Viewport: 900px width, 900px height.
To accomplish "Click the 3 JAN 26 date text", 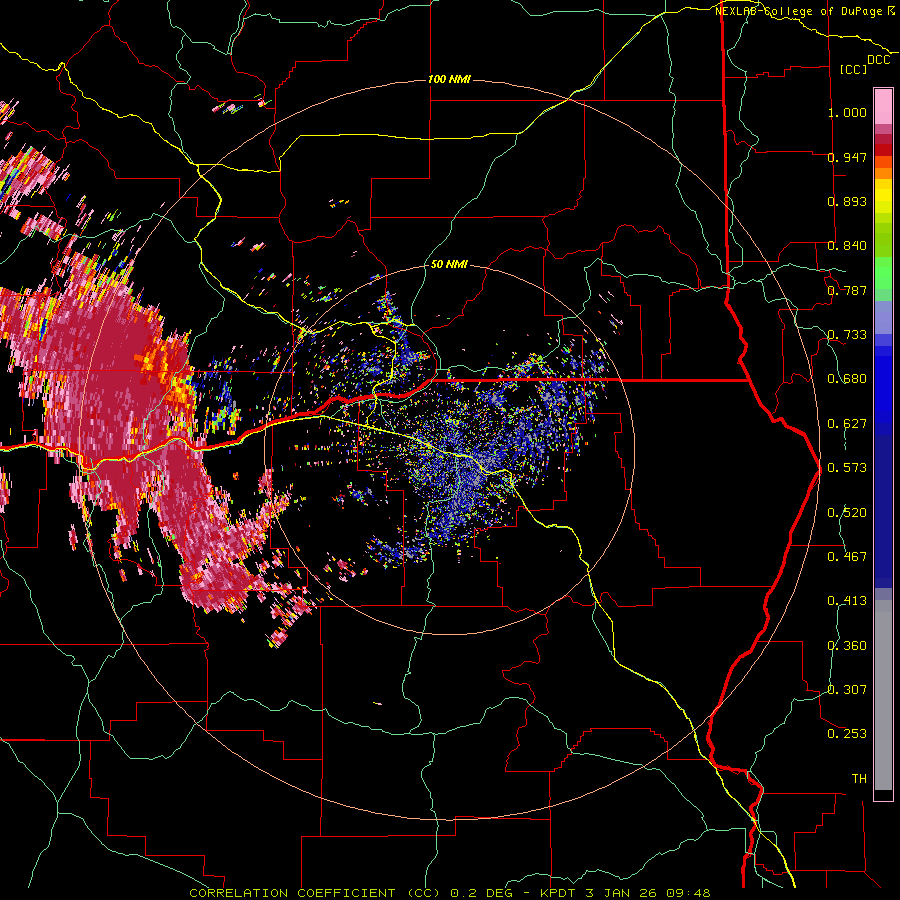I will pos(622,893).
